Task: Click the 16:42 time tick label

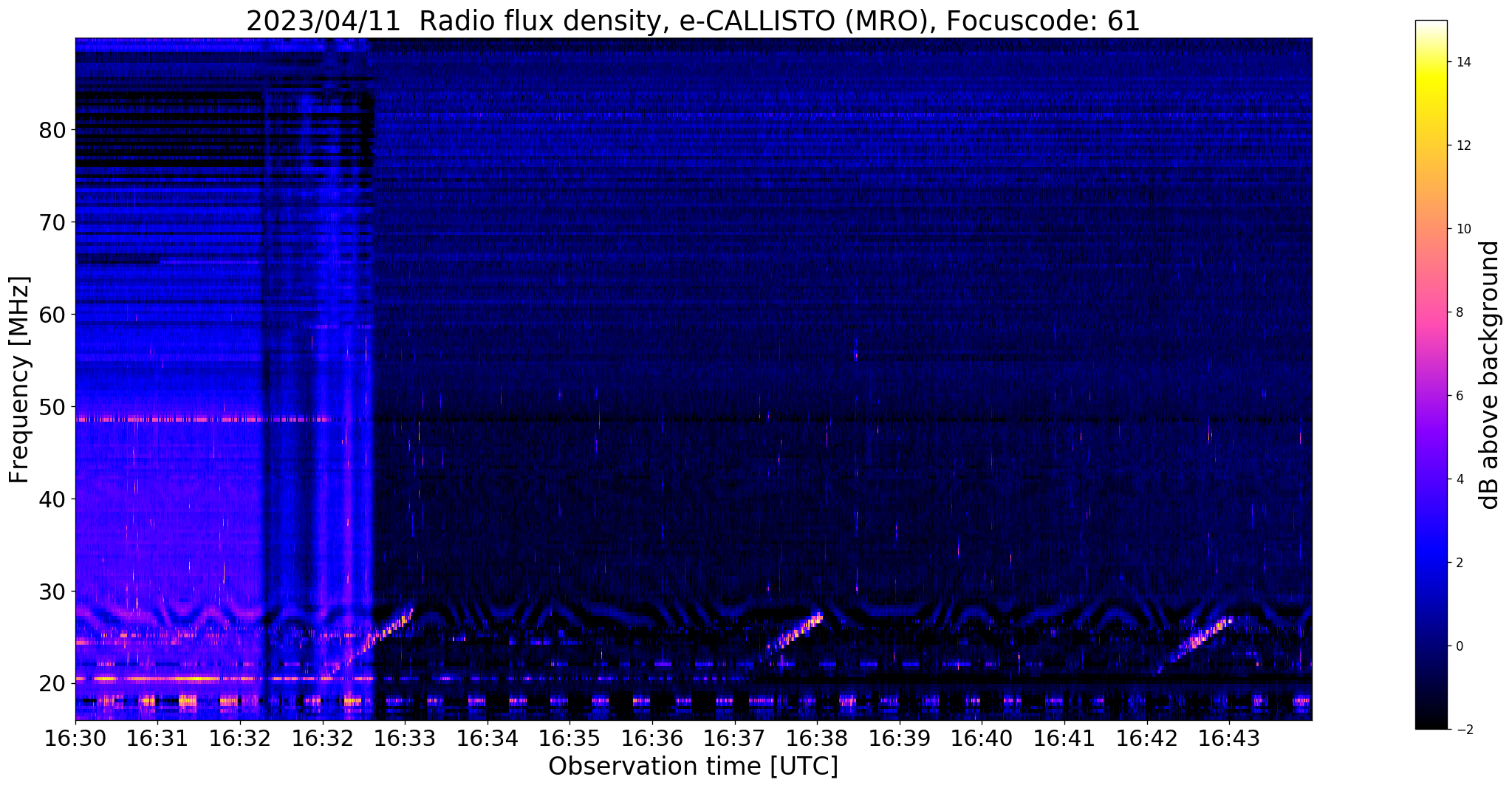Action: [x=1146, y=739]
